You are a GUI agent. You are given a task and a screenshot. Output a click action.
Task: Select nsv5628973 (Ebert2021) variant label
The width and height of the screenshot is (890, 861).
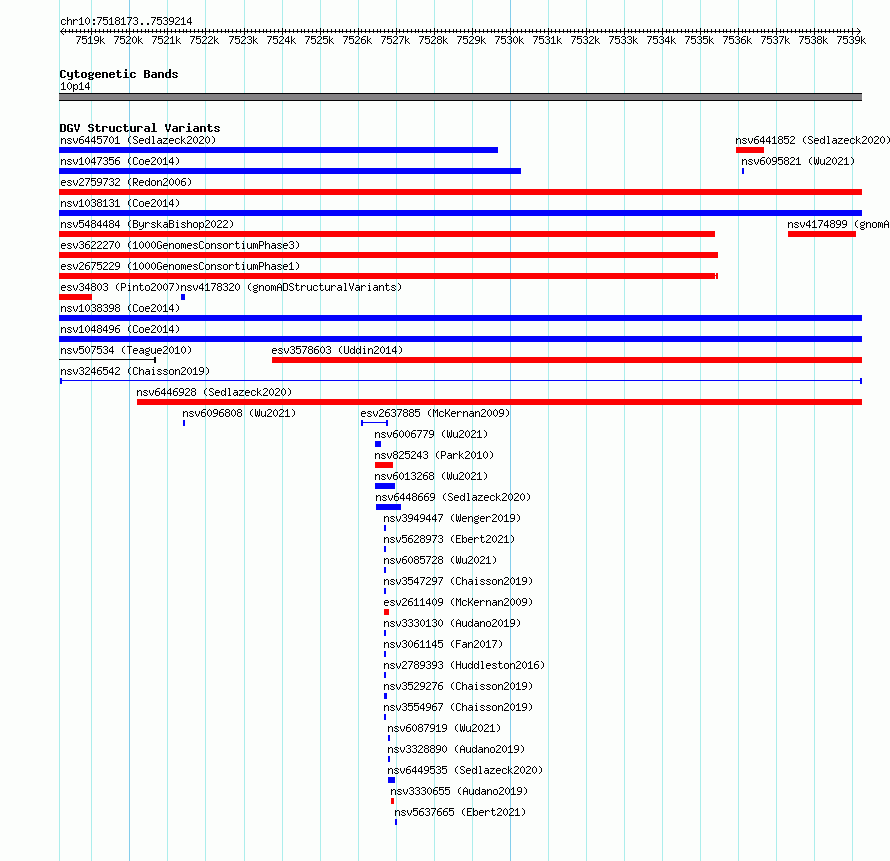coord(449,539)
